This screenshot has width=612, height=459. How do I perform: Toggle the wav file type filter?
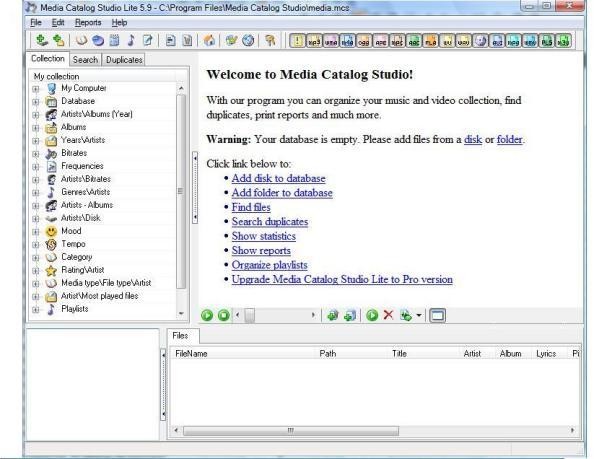[x=464, y=41]
